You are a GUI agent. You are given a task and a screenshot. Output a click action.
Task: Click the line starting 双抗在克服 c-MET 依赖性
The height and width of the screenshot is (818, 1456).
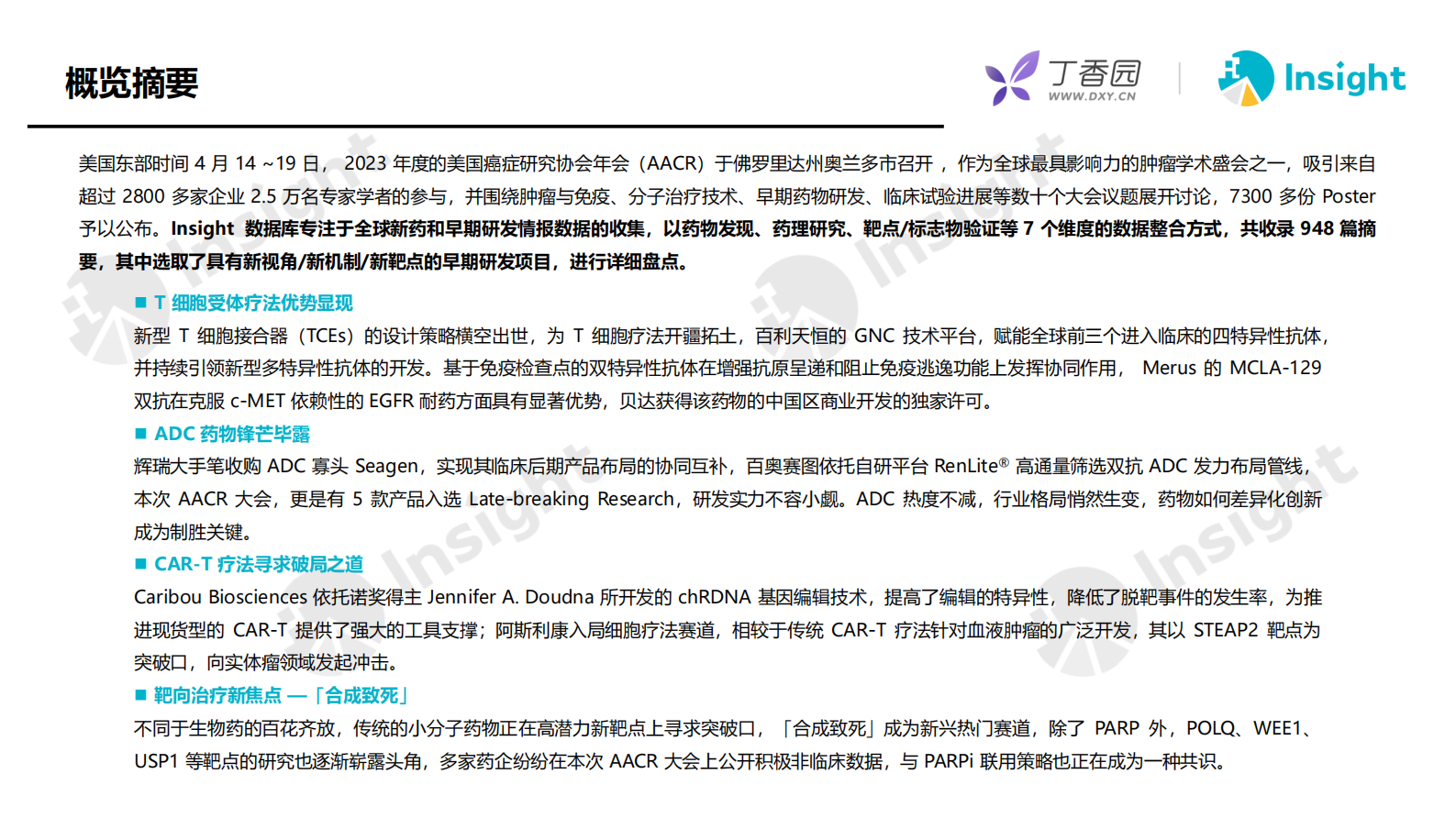(x=566, y=401)
